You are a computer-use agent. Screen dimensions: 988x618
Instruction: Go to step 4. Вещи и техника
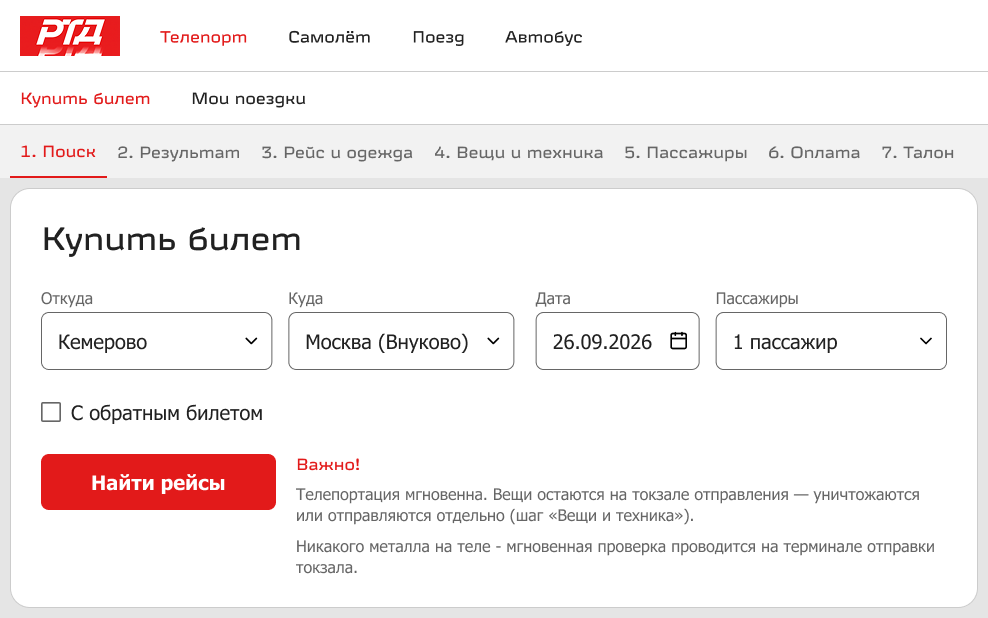point(519,152)
